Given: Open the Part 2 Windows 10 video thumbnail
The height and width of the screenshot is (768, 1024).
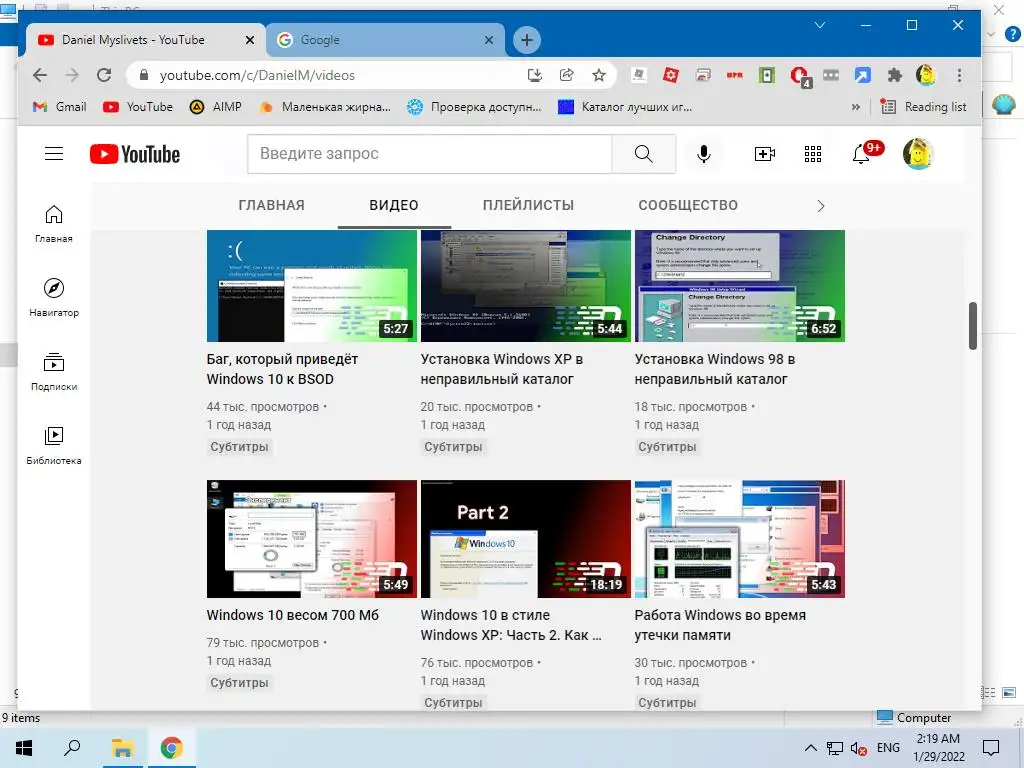Looking at the screenshot, I should tap(526, 539).
